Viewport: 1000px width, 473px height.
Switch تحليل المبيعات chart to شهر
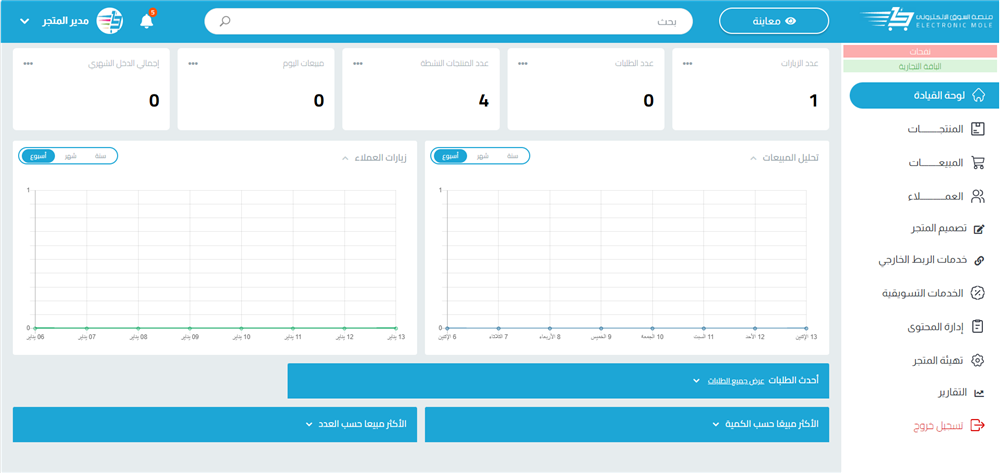482,156
